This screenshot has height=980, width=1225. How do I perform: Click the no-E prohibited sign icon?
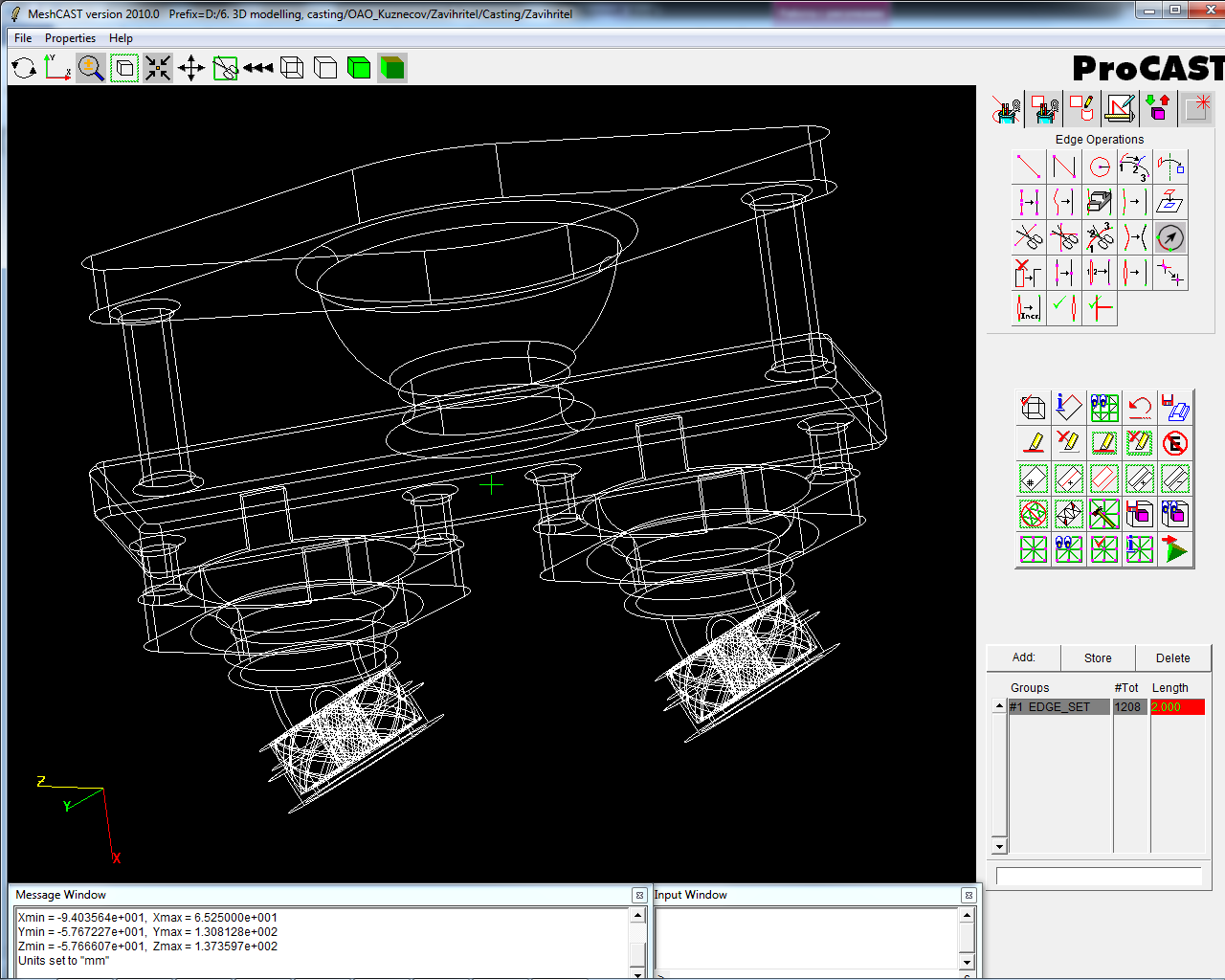click(x=1175, y=443)
